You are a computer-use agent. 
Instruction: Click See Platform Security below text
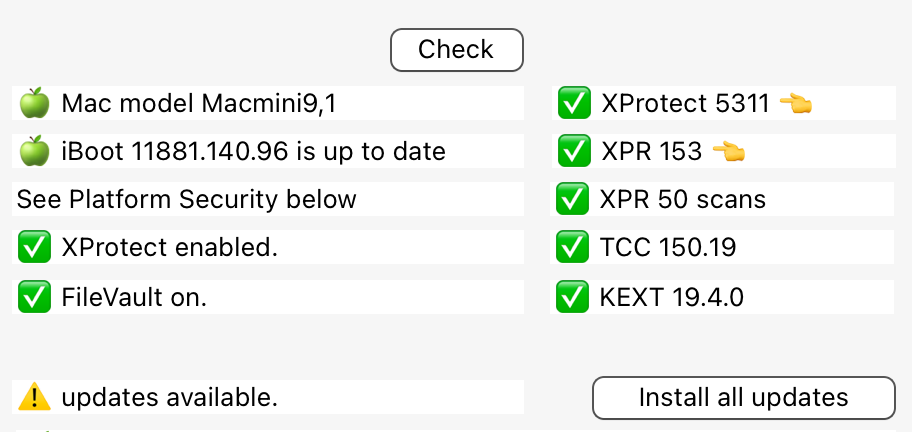coord(186,199)
